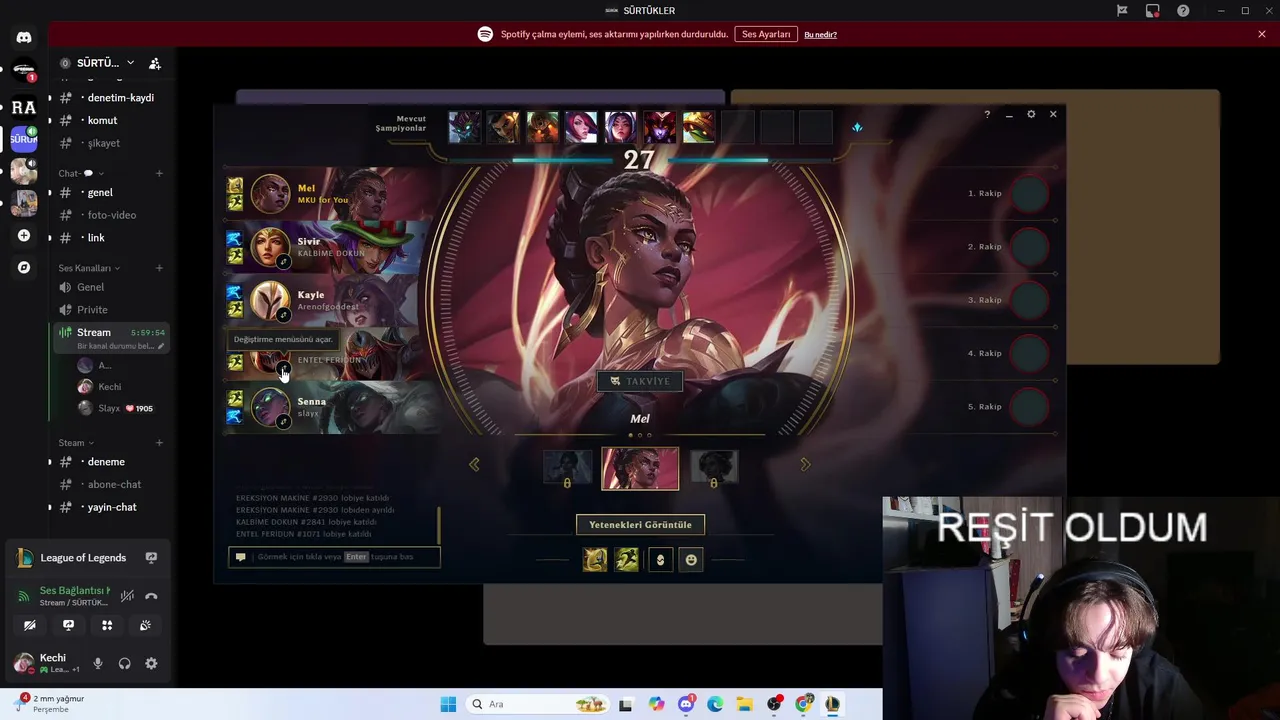Dismiss the Spotify warning banner
The width and height of the screenshot is (1280, 720).
1262,34
